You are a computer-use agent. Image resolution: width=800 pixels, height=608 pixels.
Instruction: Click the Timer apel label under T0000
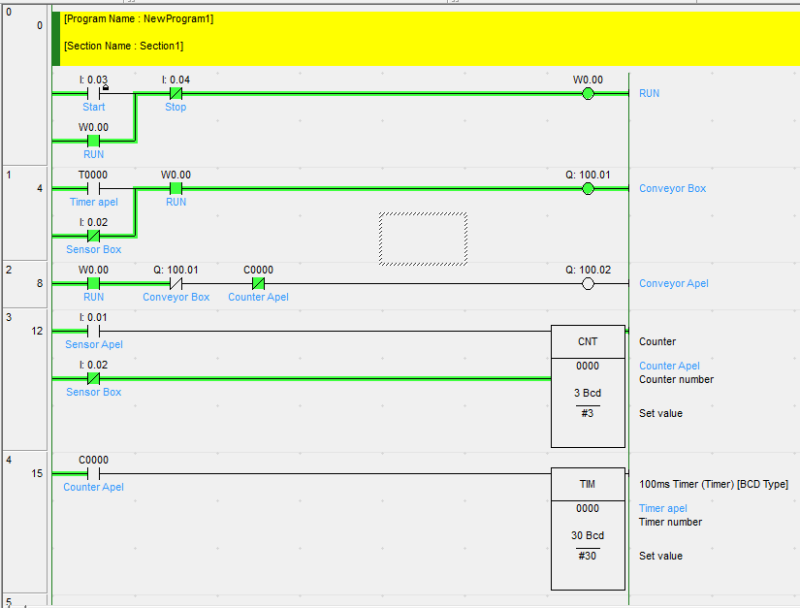(94, 202)
